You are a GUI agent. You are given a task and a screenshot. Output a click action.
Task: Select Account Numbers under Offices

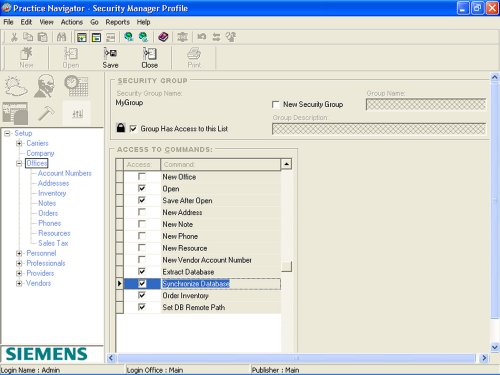pos(65,173)
